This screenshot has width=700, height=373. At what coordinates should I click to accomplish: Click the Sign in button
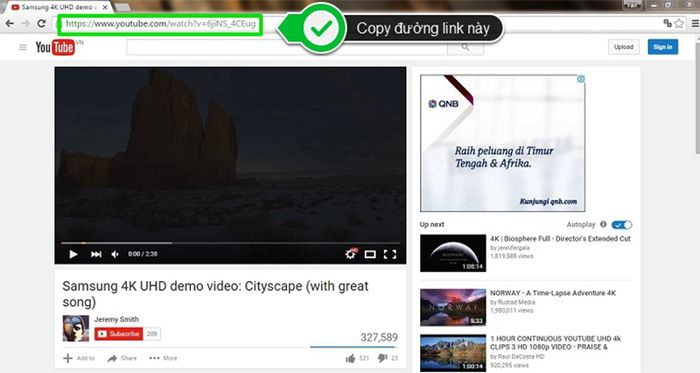tap(662, 47)
